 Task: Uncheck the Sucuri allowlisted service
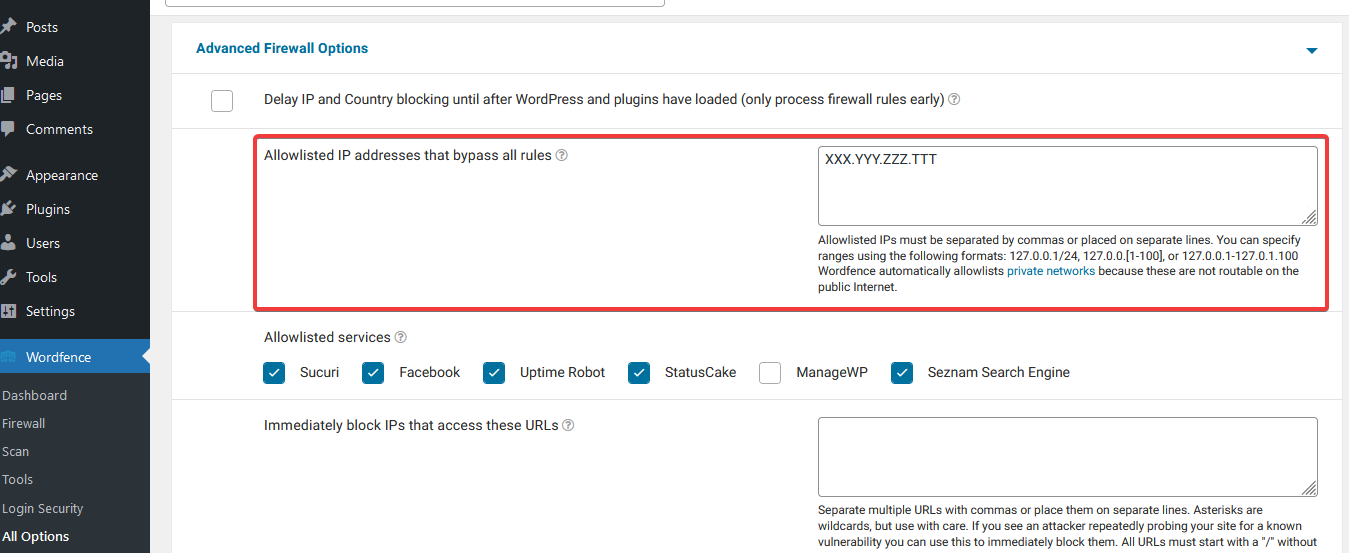click(x=274, y=373)
